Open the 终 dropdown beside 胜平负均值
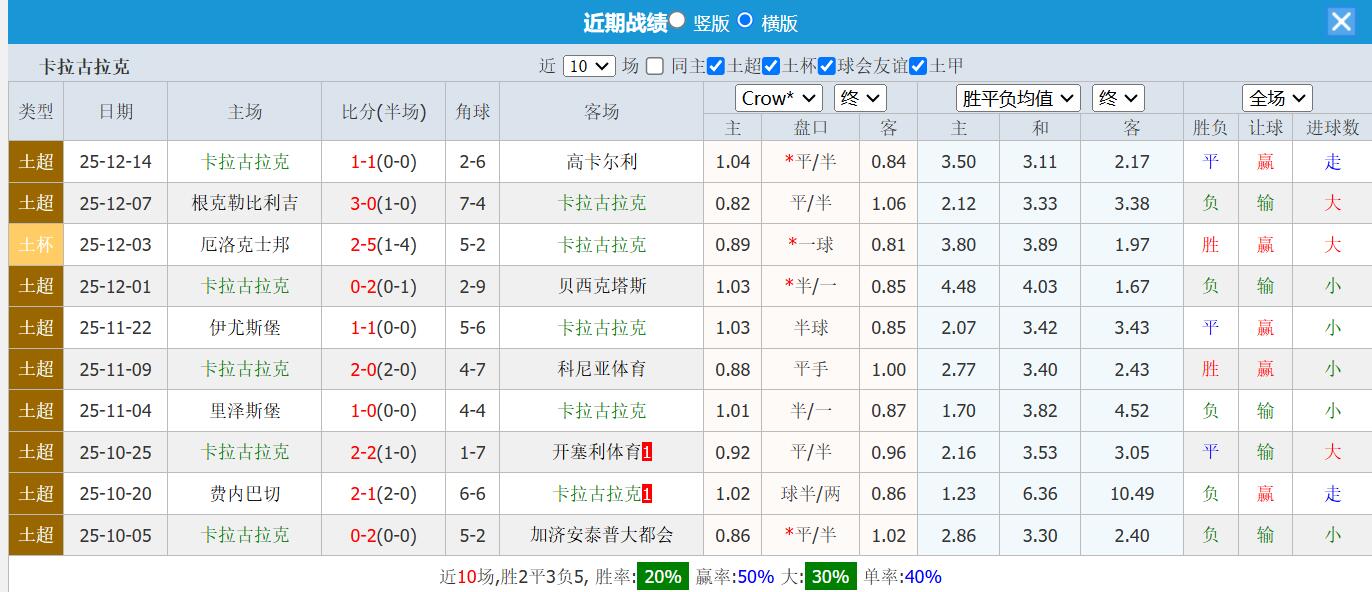 click(x=1118, y=97)
